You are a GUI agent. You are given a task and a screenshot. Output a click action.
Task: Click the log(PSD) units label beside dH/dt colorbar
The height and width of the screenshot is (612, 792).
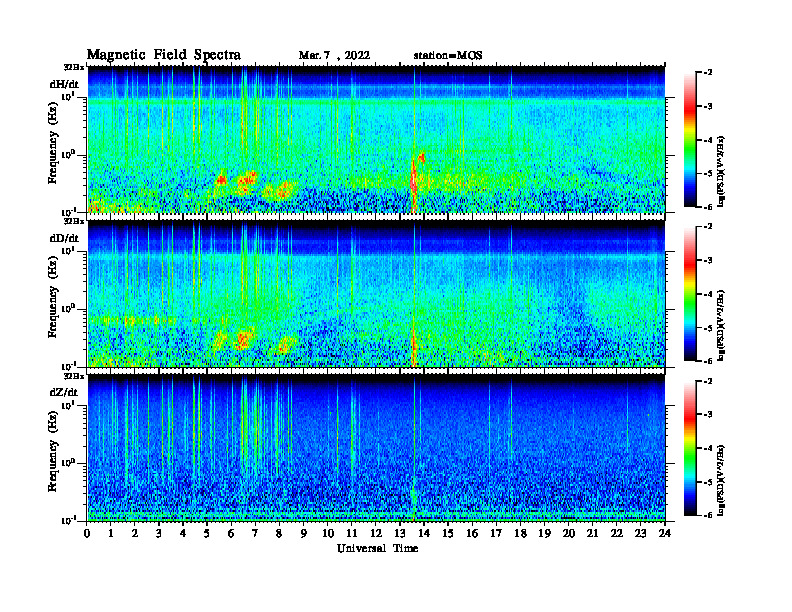721,171
